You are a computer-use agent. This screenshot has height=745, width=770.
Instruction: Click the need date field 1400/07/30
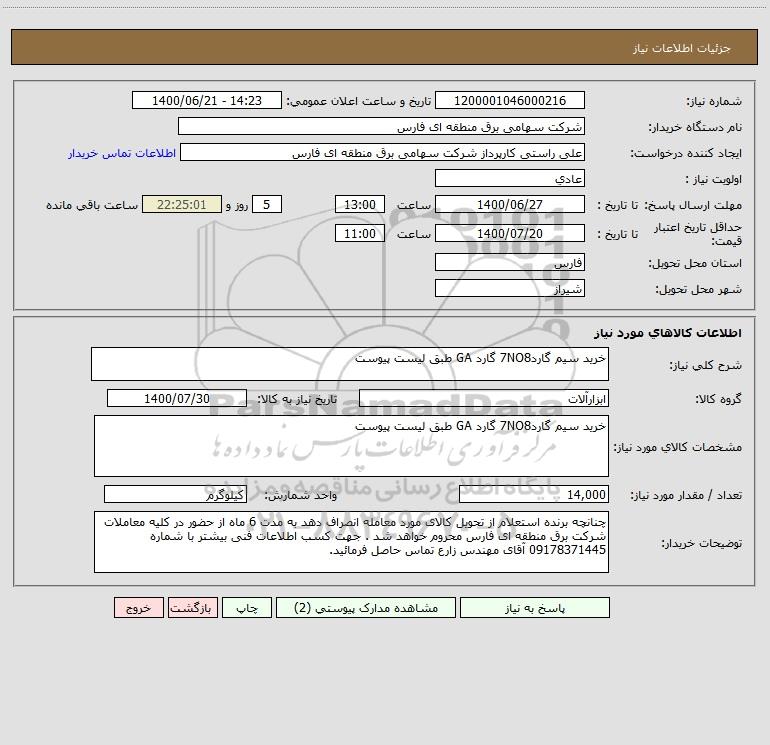pyautogui.click(x=177, y=398)
